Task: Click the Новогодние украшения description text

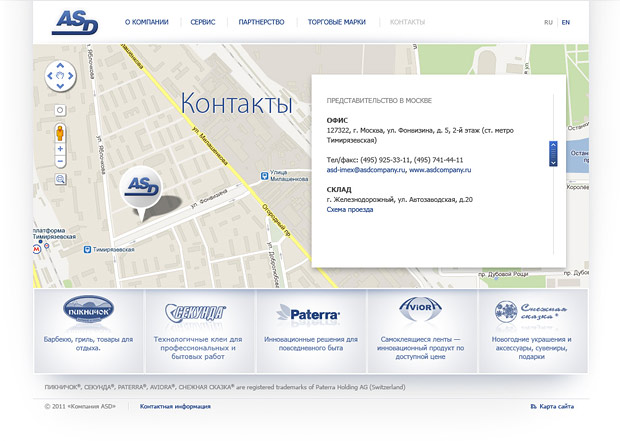Action: coord(531,348)
